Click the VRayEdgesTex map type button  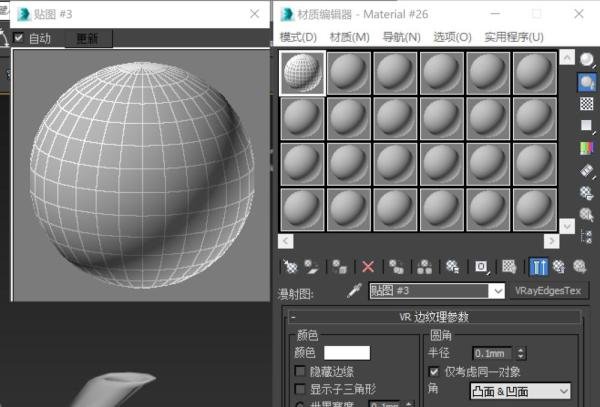coord(549,291)
